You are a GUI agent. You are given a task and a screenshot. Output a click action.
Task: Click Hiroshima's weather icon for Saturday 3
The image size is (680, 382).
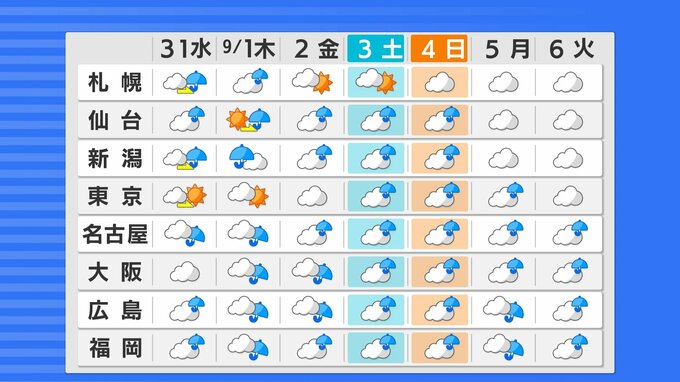(x=376, y=309)
